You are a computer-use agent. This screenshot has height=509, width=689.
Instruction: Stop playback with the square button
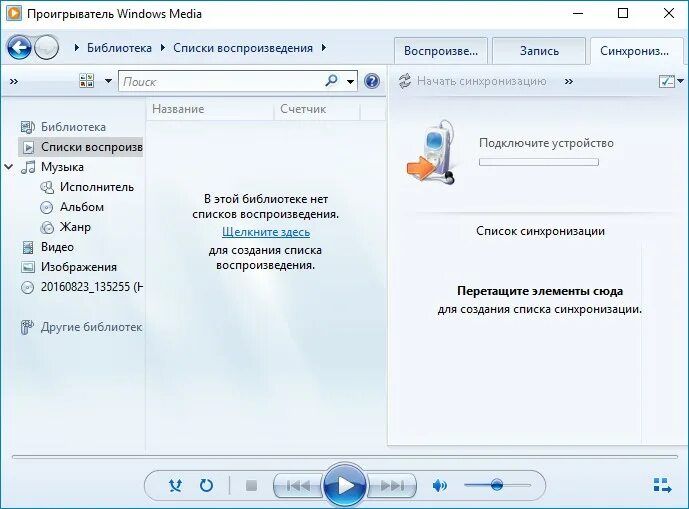251,485
